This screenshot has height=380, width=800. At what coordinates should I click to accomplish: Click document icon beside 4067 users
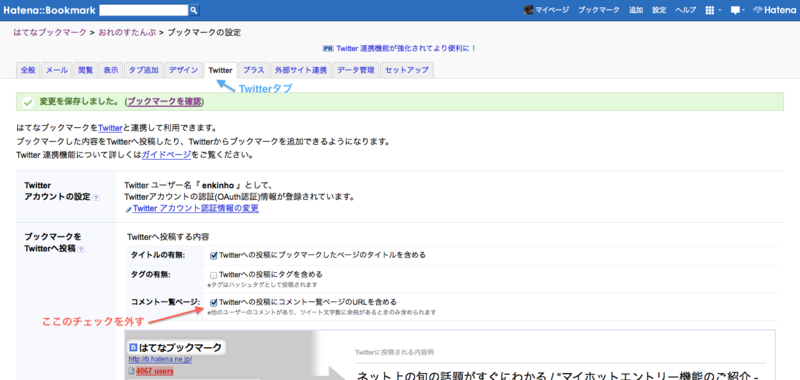pos(132,371)
